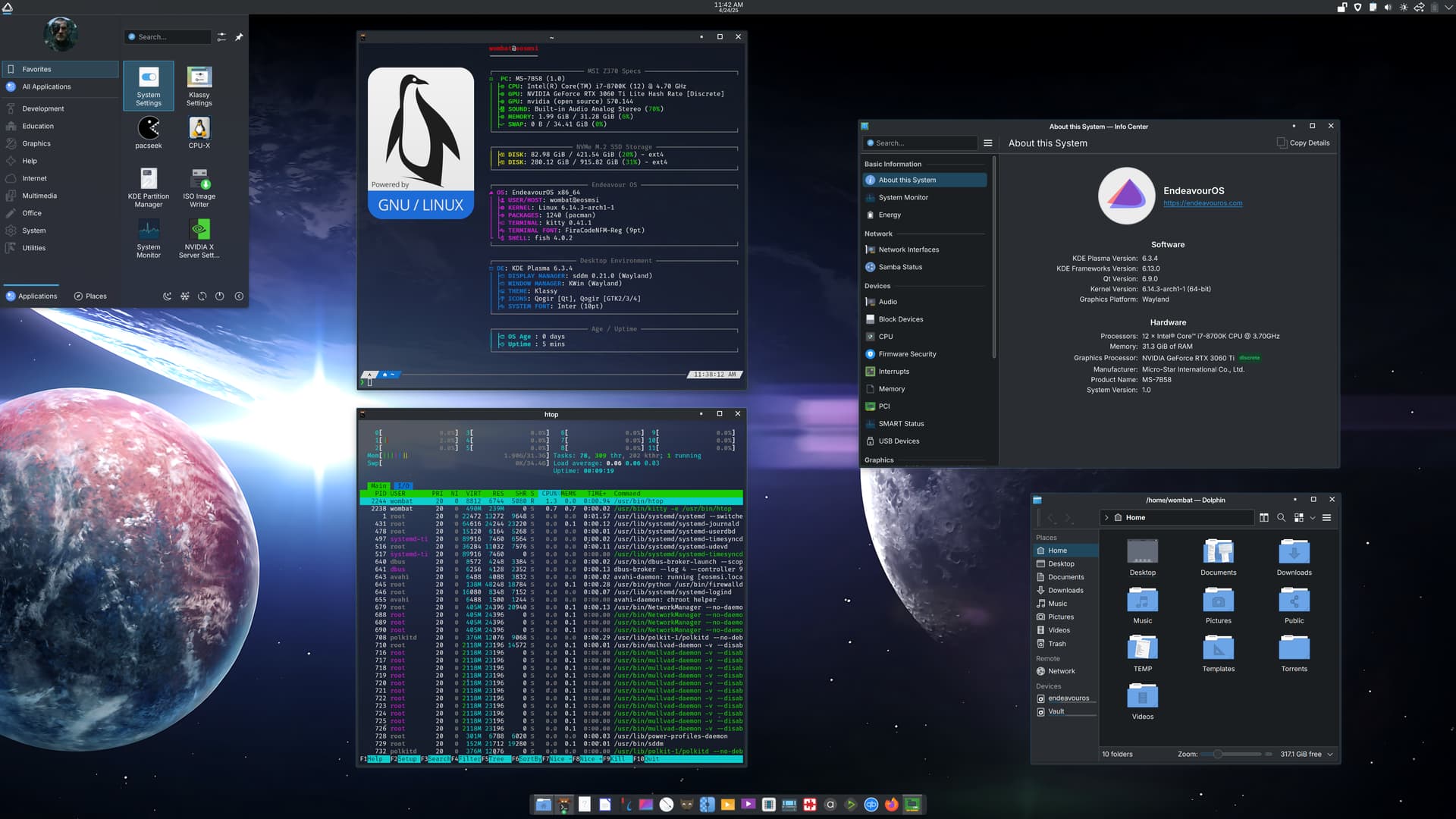This screenshot has width=1456, height=819.
Task: Open ISO Image Writer in the launcher
Action: pyautogui.click(x=199, y=187)
